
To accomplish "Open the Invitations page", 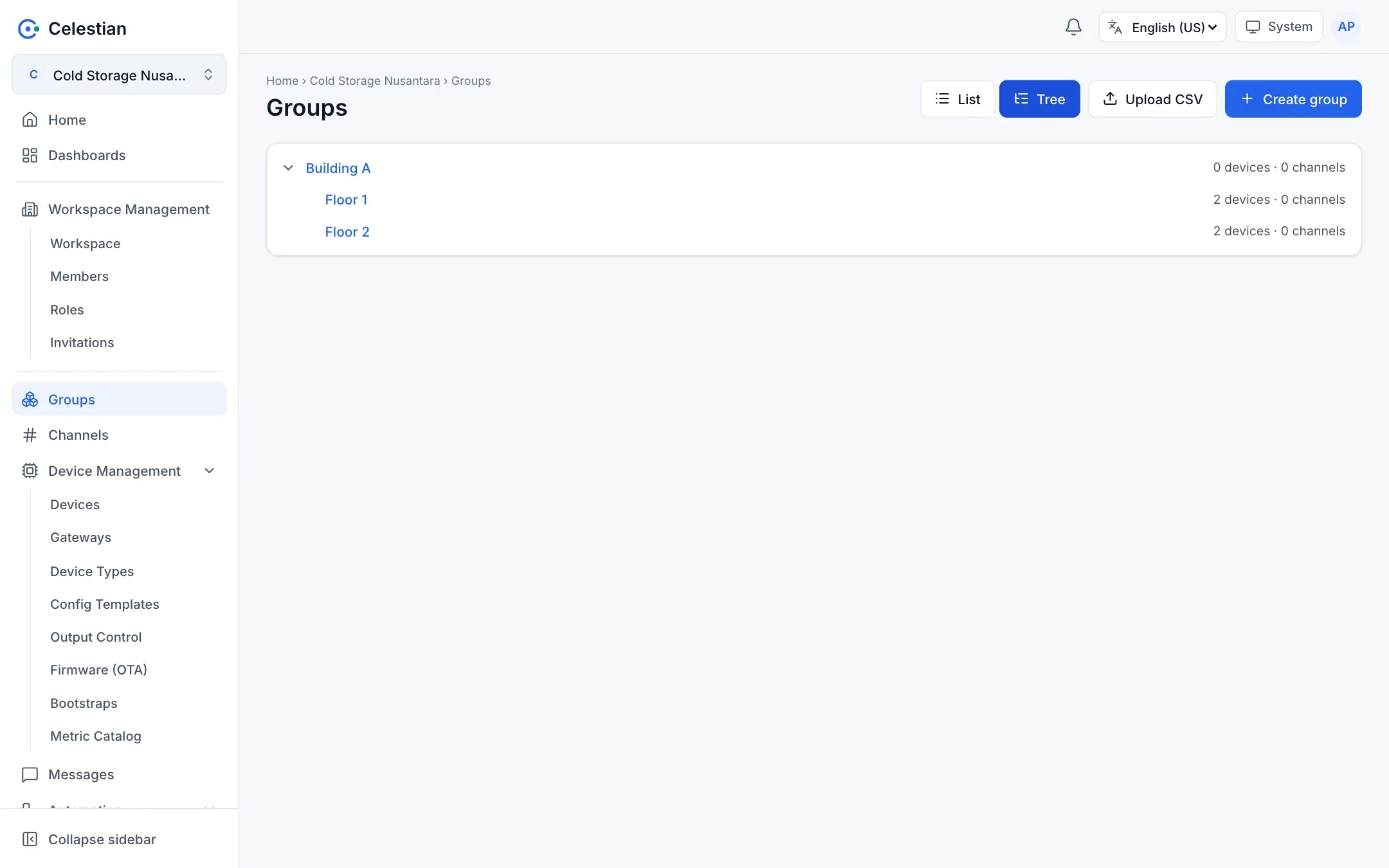I will pyautogui.click(x=82, y=343).
